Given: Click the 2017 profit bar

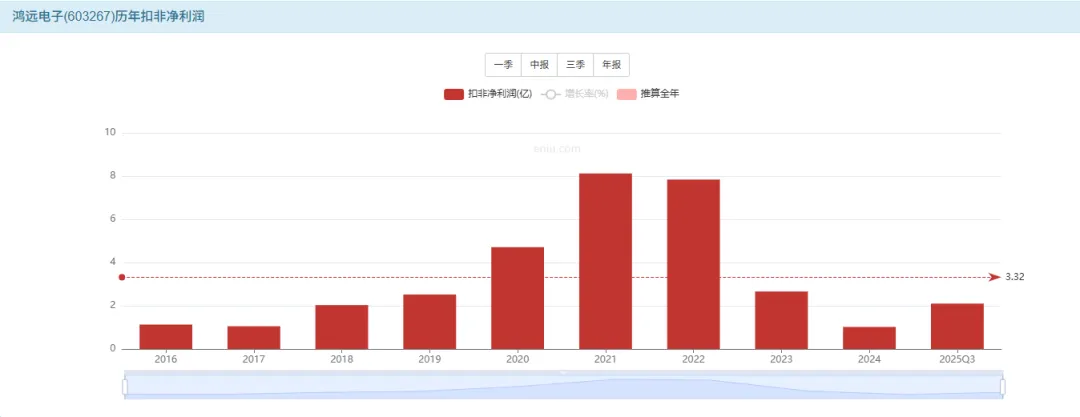Looking at the screenshot, I should 253,338.
